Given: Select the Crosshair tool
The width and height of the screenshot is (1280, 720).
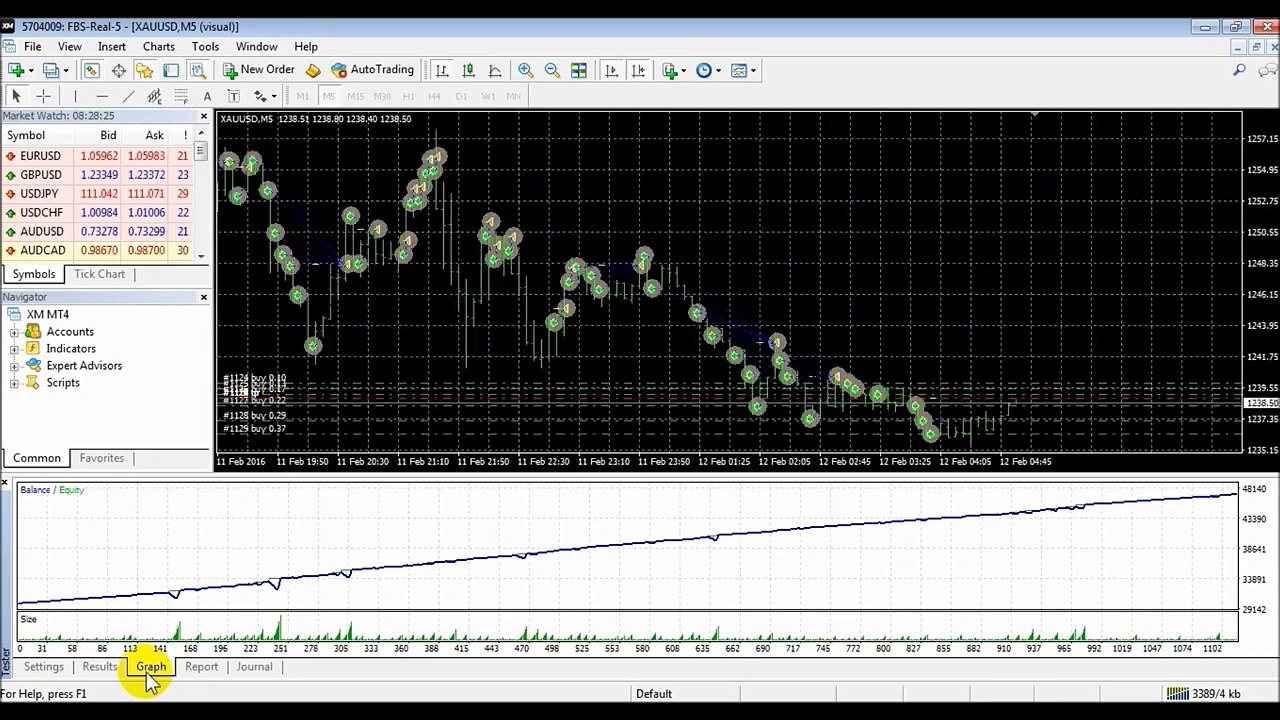Looking at the screenshot, I should [43, 96].
